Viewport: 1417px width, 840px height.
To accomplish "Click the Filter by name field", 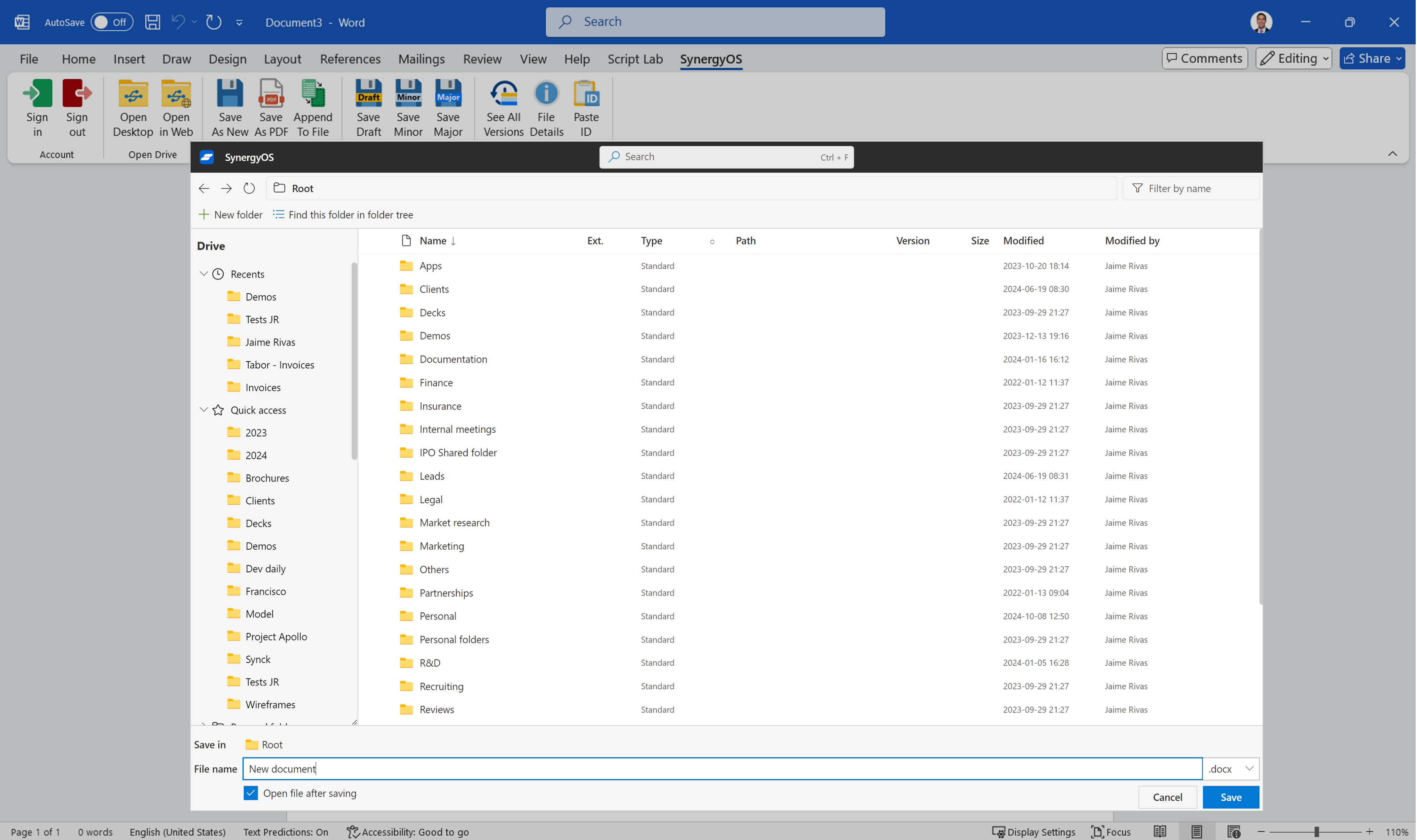I will pyautogui.click(x=1191, y=189).
